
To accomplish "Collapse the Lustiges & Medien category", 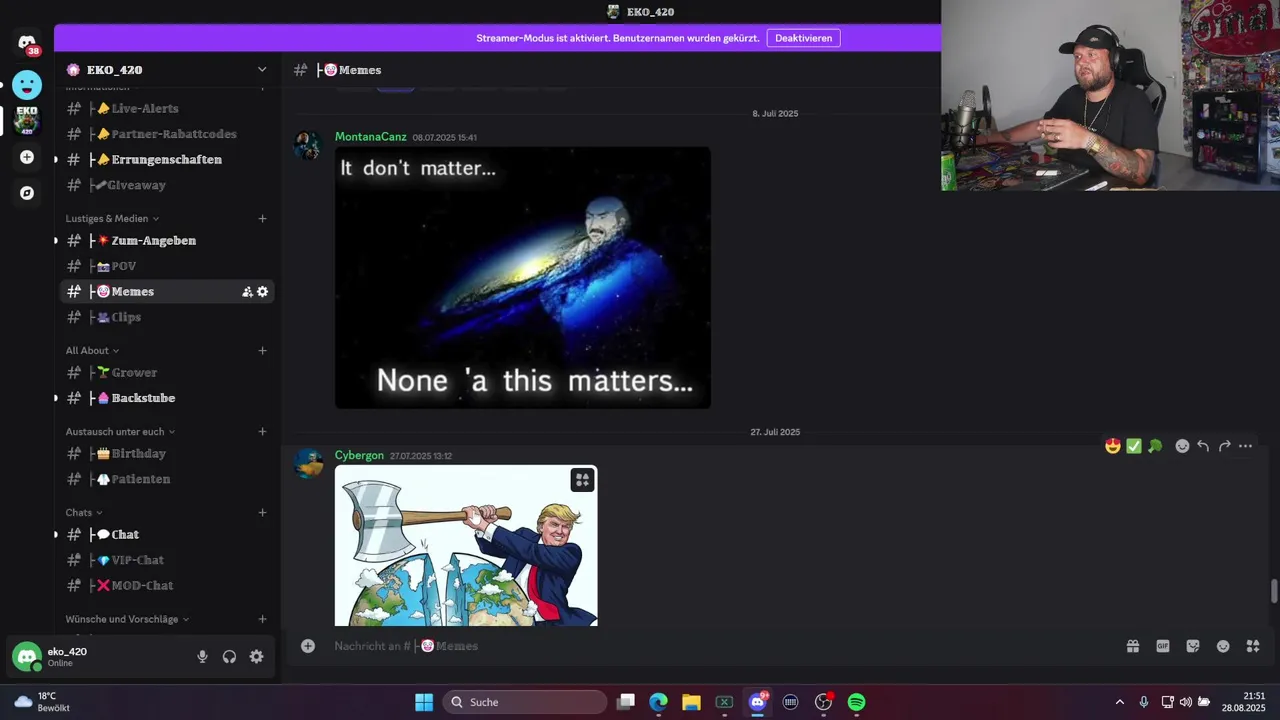I will (x=112, y=218).
